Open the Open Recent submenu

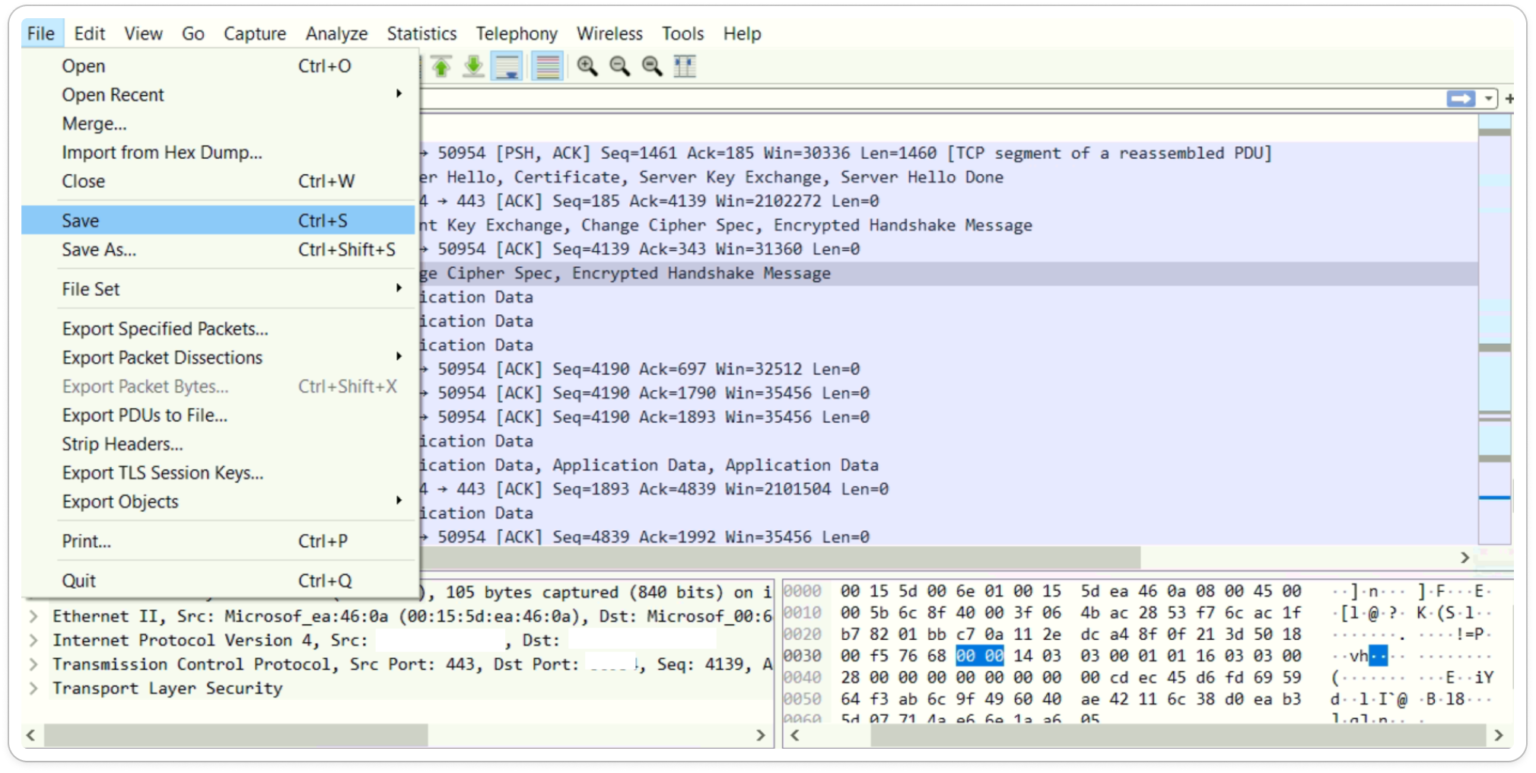point(113,94)
